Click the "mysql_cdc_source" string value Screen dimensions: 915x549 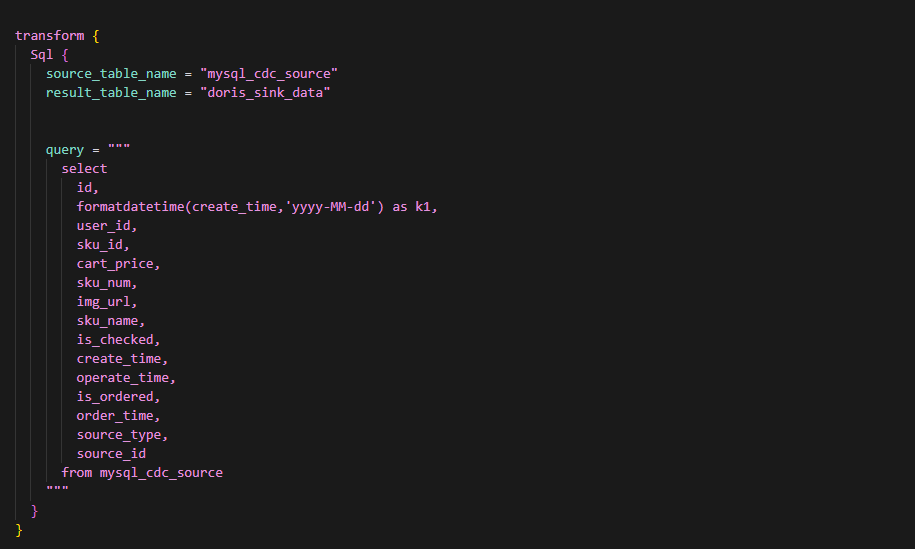269,74
